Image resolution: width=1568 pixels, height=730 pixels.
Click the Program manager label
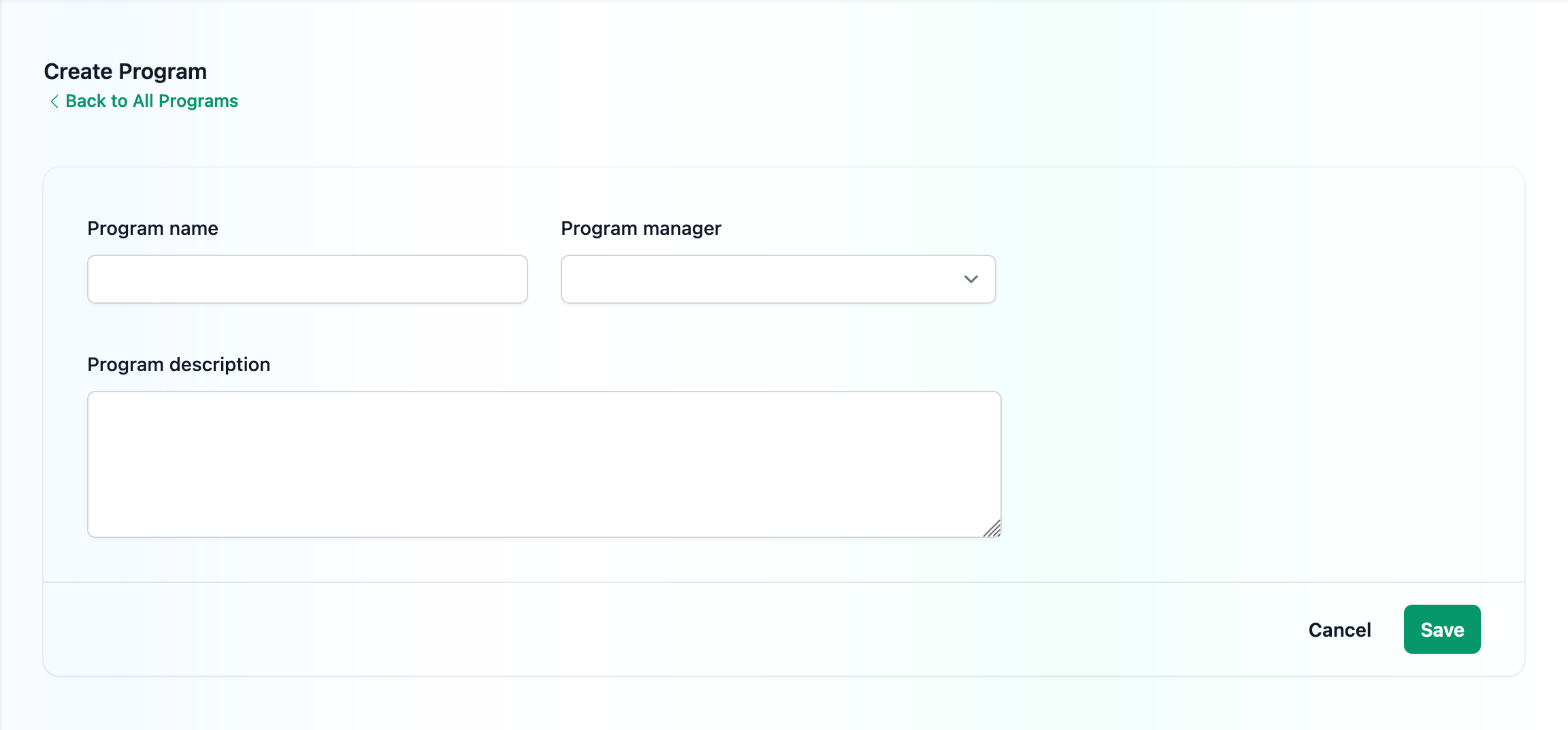coord(640,229)
